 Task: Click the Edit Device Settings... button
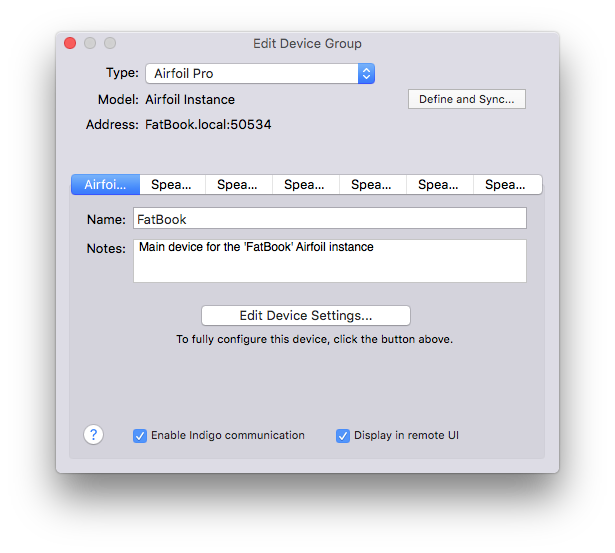click(x=306, y=315)
